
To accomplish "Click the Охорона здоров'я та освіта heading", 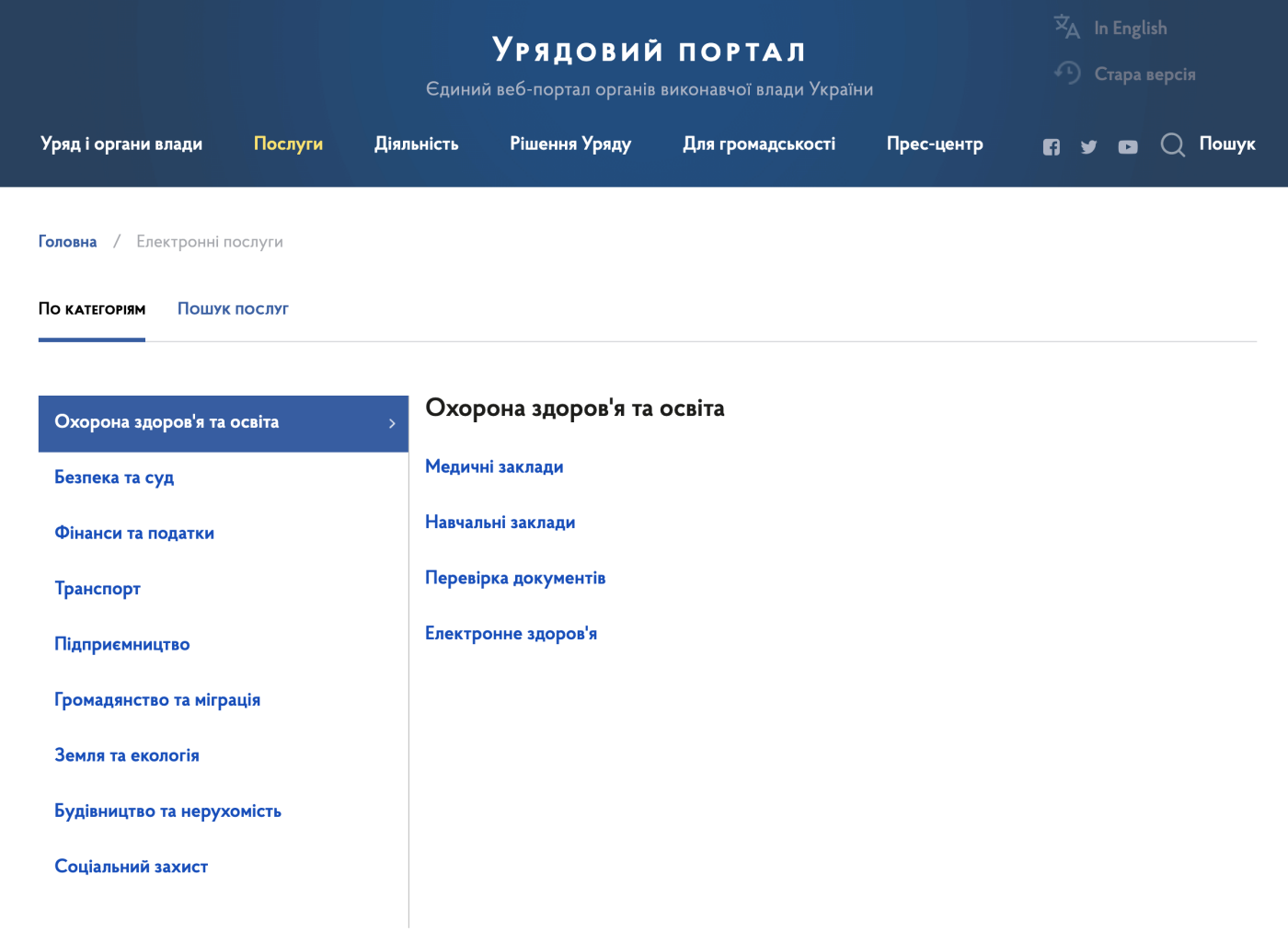I will point(575,408).
